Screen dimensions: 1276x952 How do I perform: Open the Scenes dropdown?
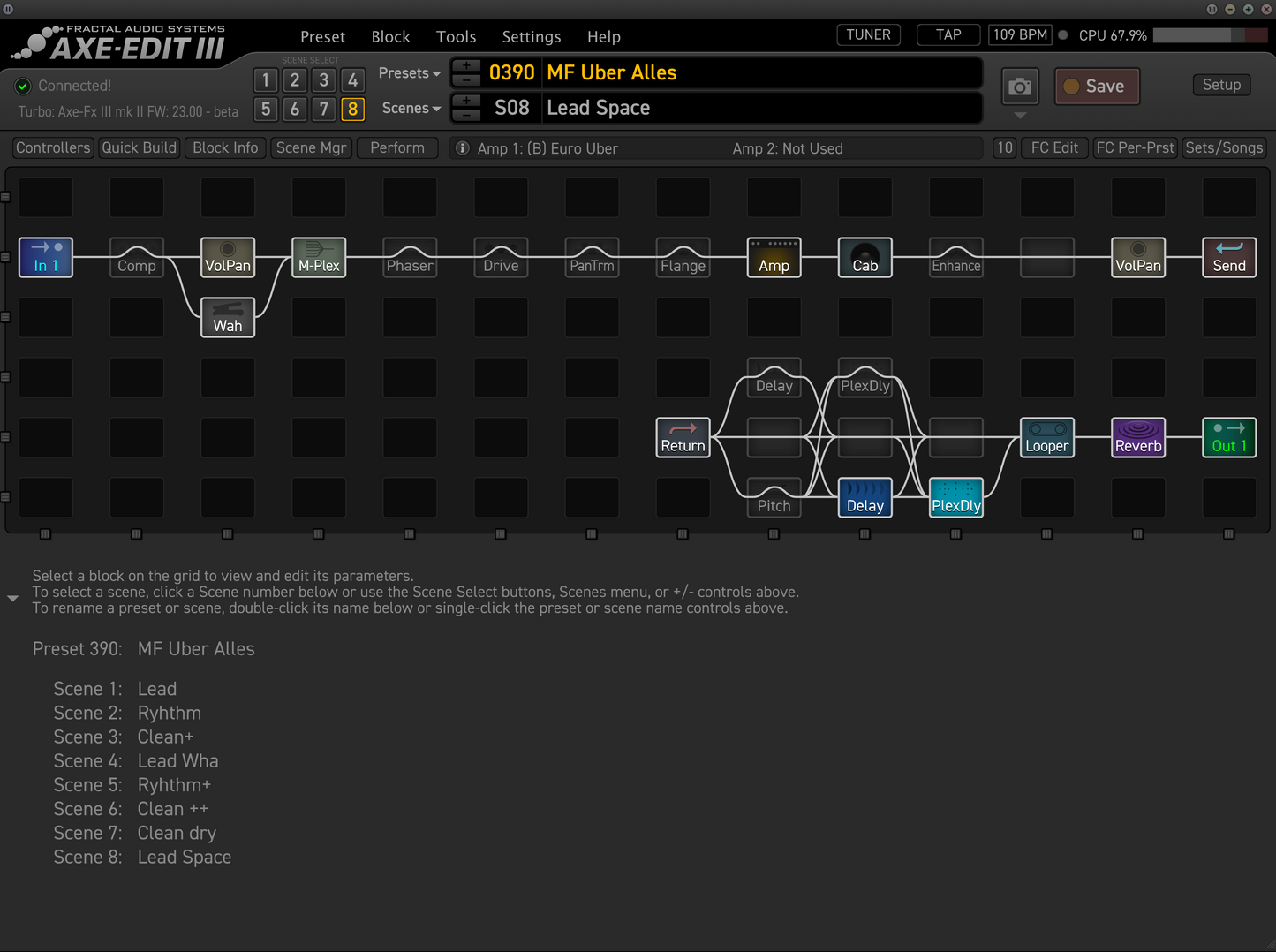point(410,108)
